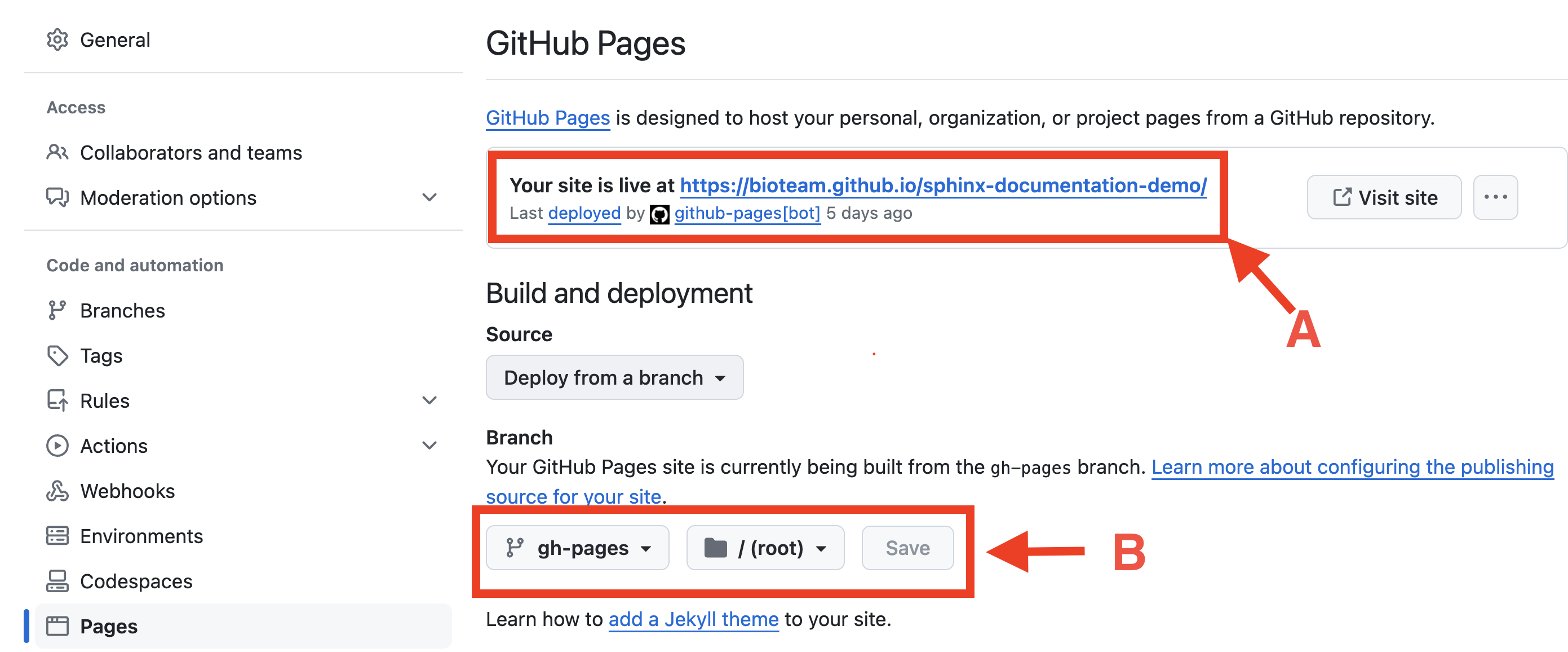Open the / (root) folder dropdown
1568x652 pixels.
coord(765,548)
